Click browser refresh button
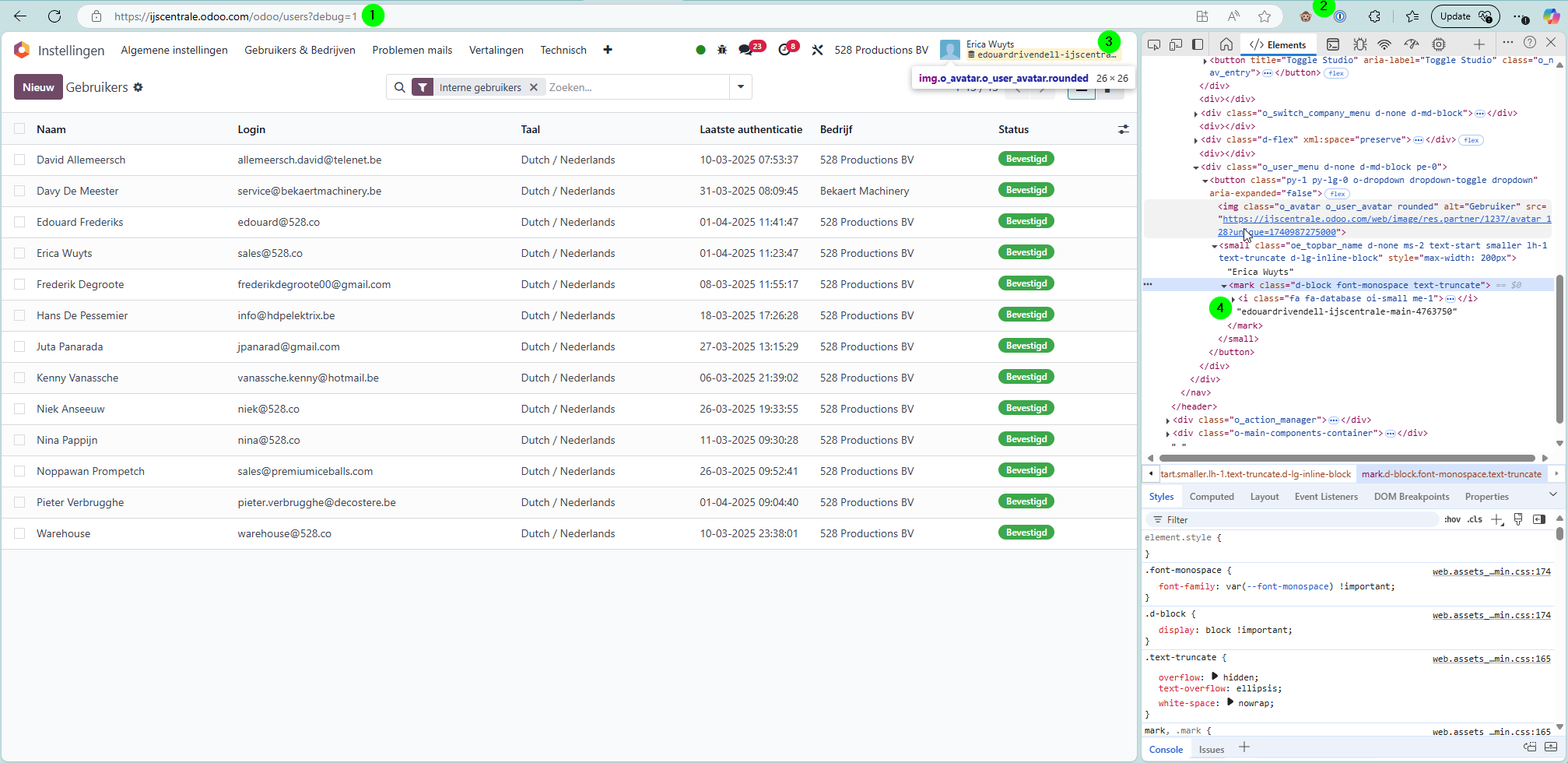This screenshot has width=1568, height=763. [54, 16]
